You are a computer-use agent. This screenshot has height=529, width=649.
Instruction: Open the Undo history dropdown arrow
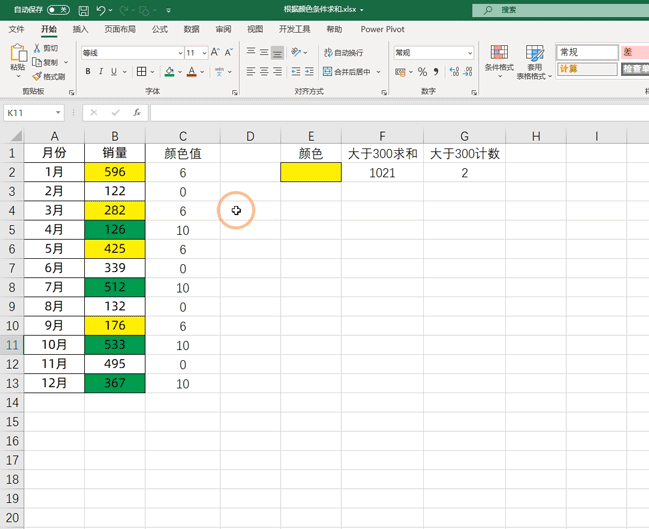[x=111, y=10]
